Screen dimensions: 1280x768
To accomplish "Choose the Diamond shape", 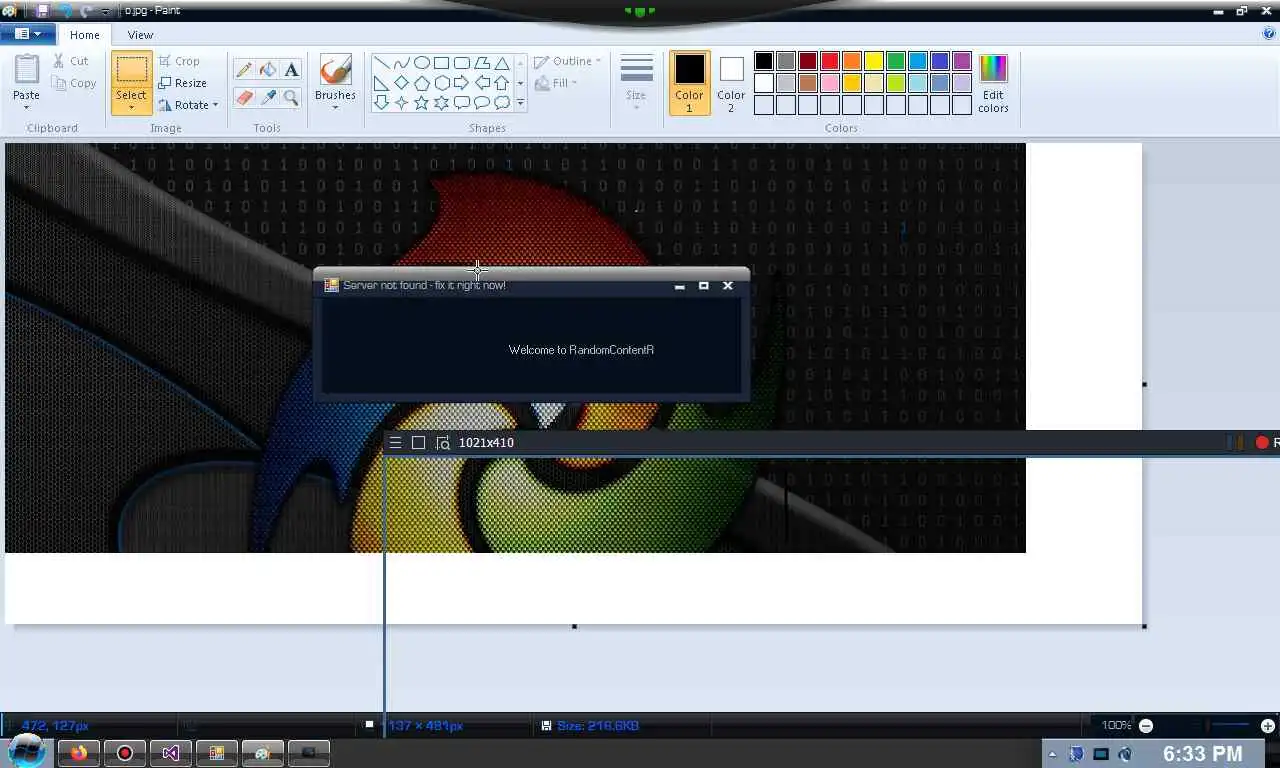I will (401, 82).
